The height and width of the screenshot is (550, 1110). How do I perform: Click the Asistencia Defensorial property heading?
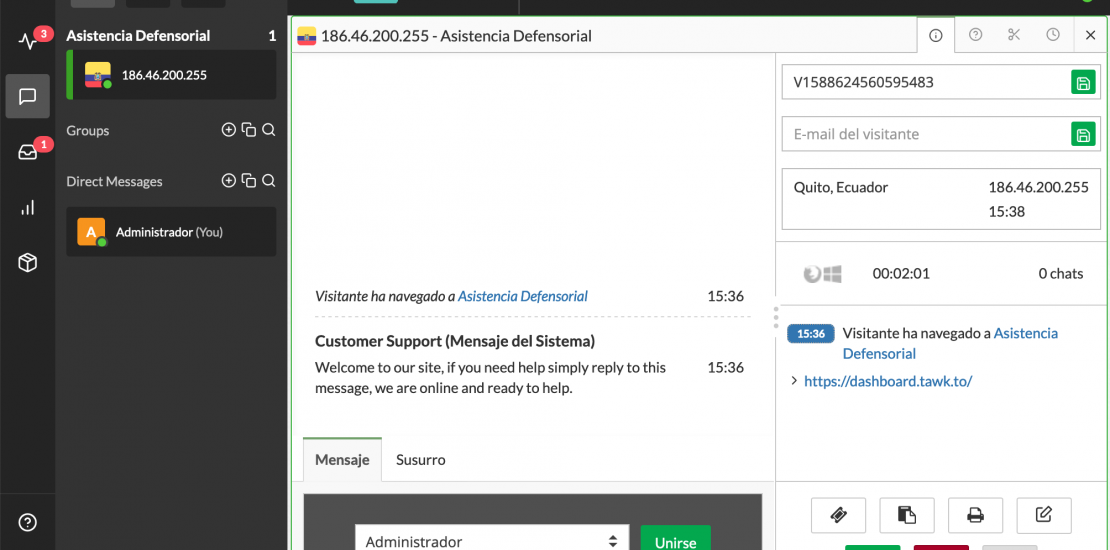138,35
